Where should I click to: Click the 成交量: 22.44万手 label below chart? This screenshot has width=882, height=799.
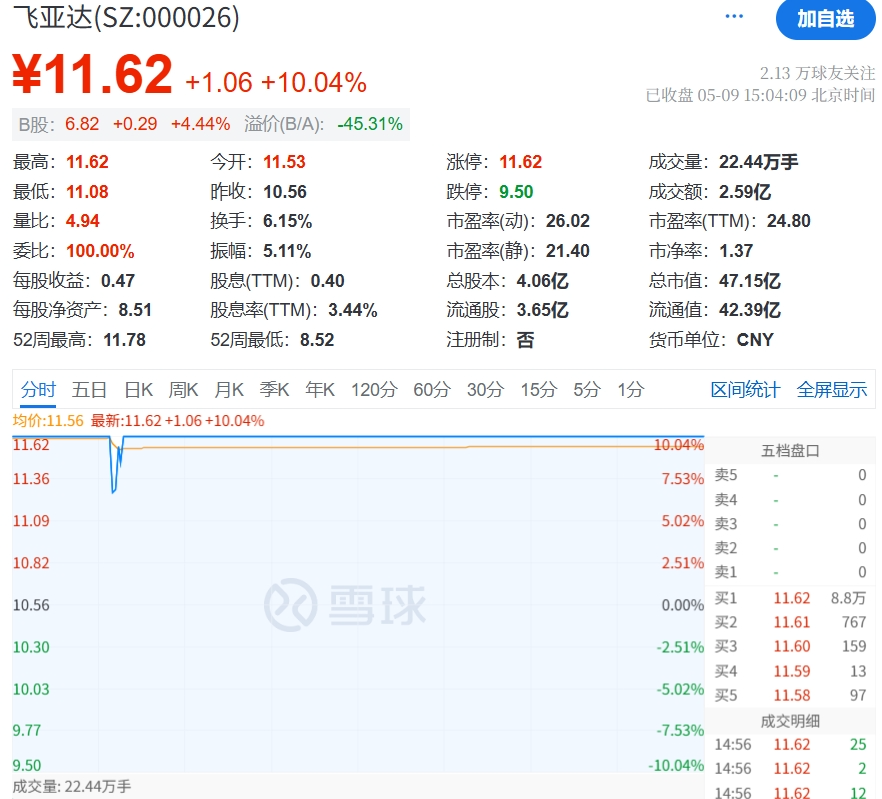[71, 787]
